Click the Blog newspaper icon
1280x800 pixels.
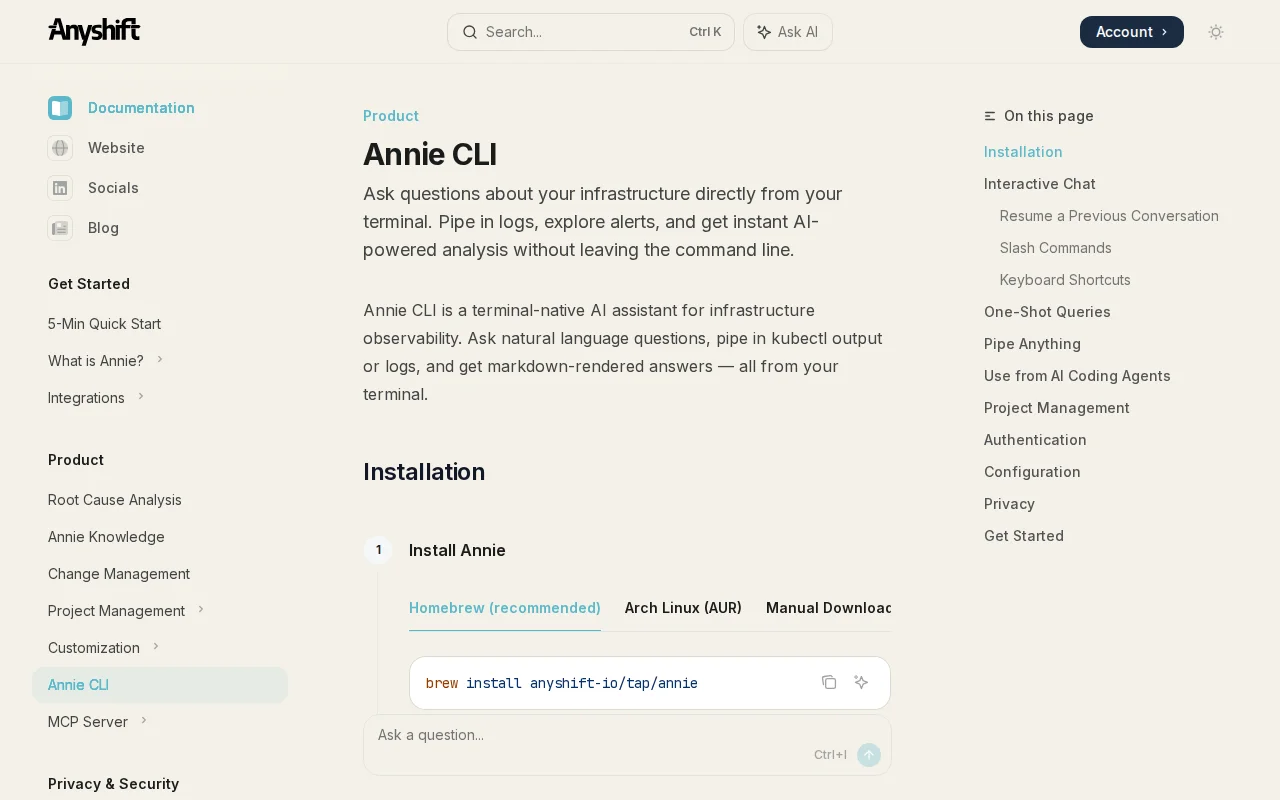pyautogui.click(x=60, y=228)
